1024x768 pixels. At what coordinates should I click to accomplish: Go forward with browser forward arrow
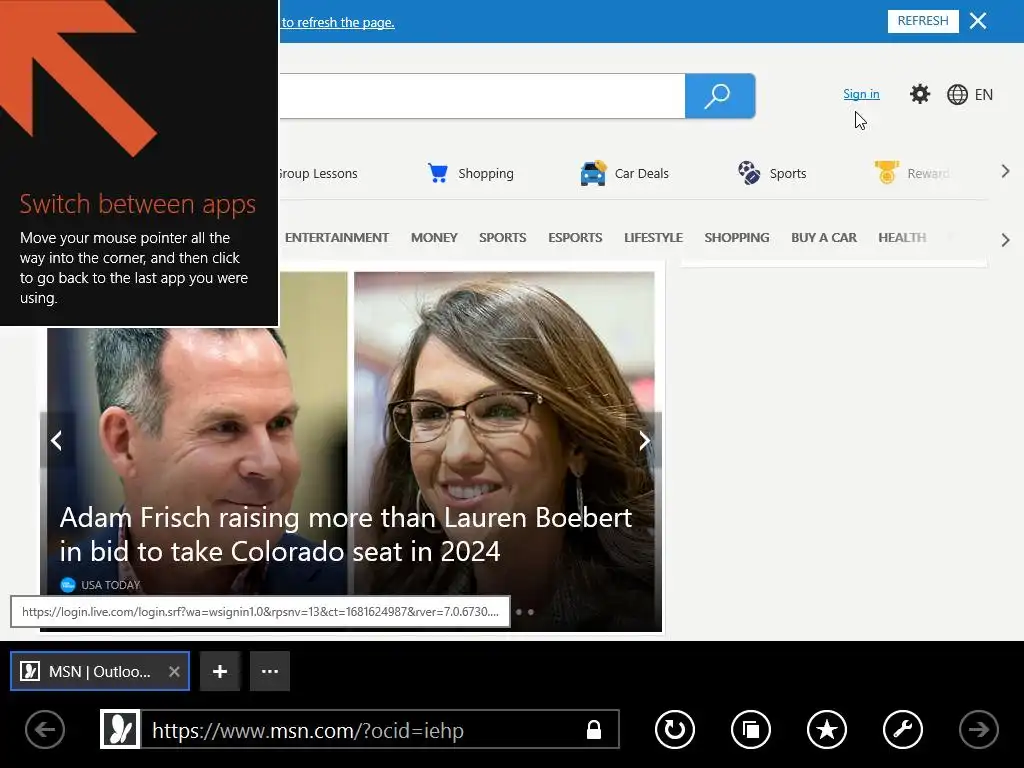(978, 729)
